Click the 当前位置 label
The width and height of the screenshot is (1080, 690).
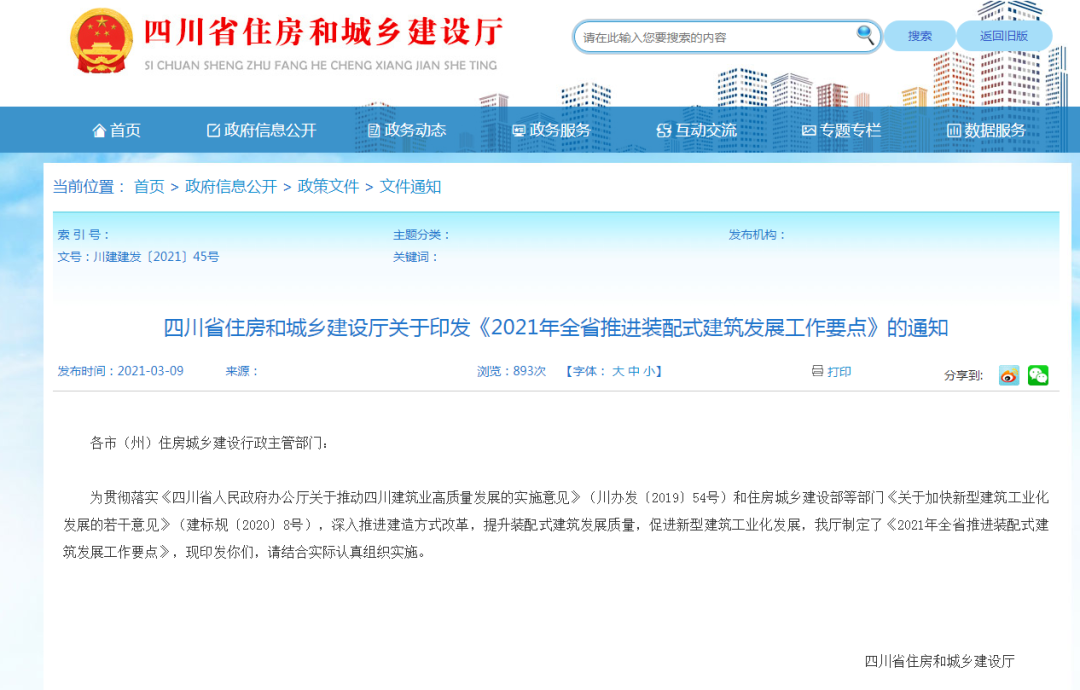click(90, 187)
